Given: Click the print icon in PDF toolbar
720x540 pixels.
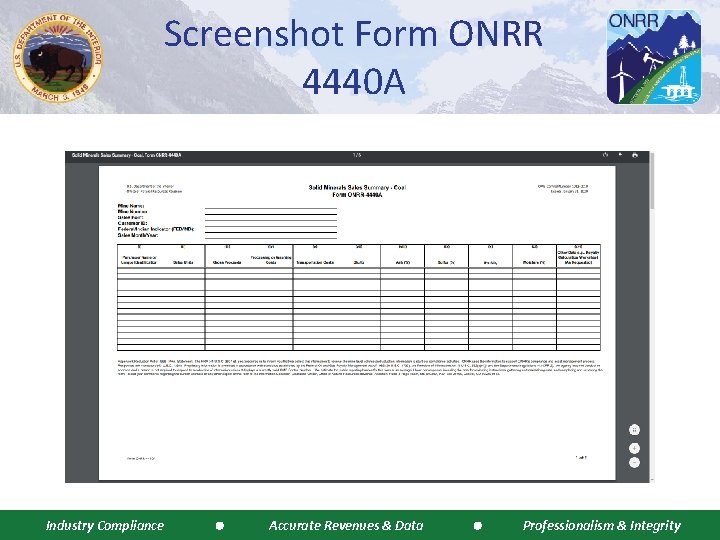Looking at the screenshot, I should point(635,155).
